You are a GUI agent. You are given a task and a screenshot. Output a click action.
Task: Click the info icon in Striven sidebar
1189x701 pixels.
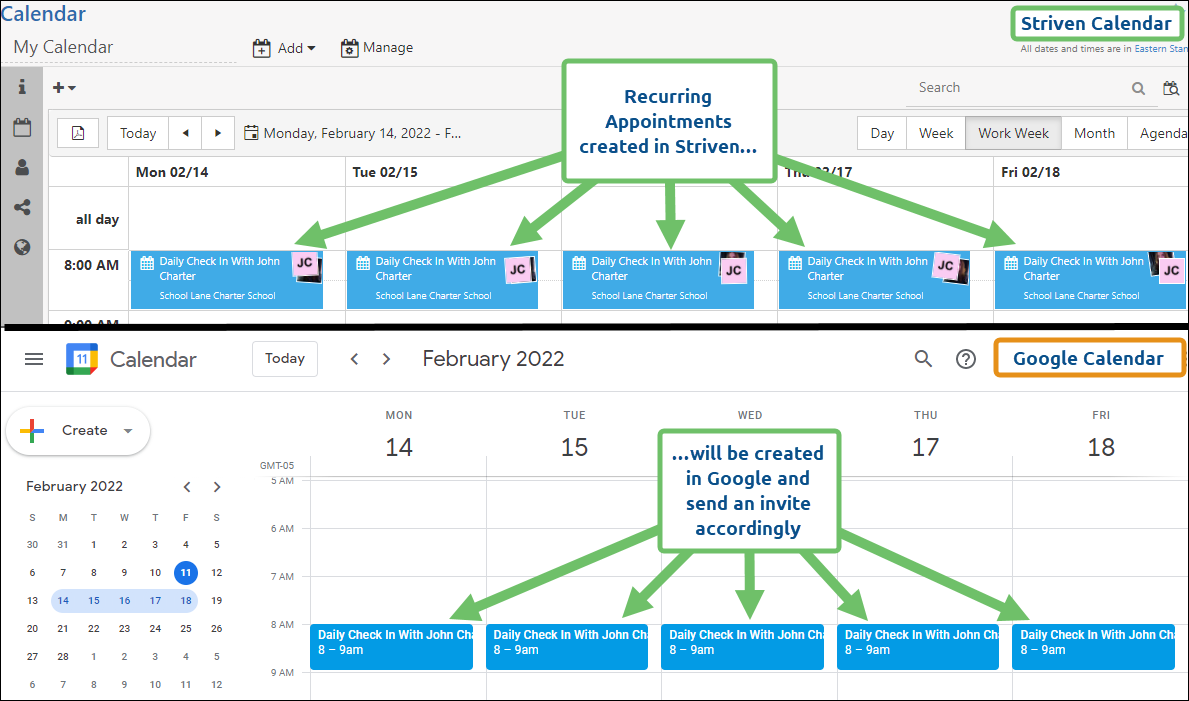pos(22,87)
